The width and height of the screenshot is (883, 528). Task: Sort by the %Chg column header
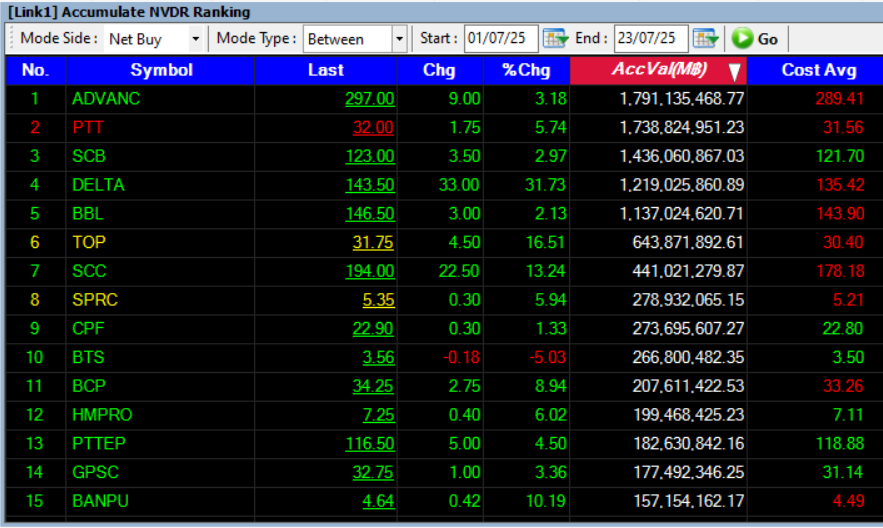[527, 70]
